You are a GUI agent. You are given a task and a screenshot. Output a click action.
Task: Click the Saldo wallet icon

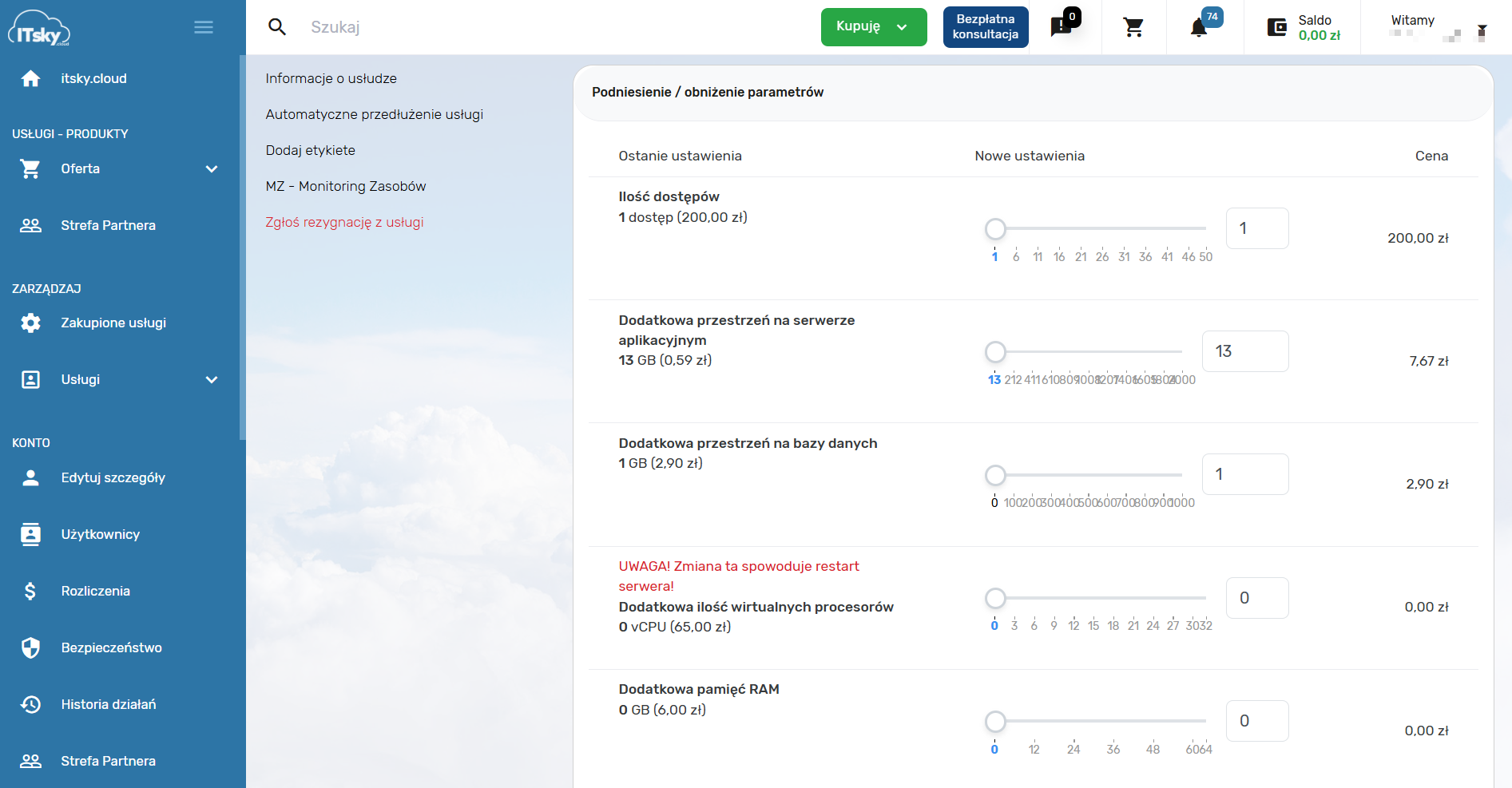(1277, 28)
